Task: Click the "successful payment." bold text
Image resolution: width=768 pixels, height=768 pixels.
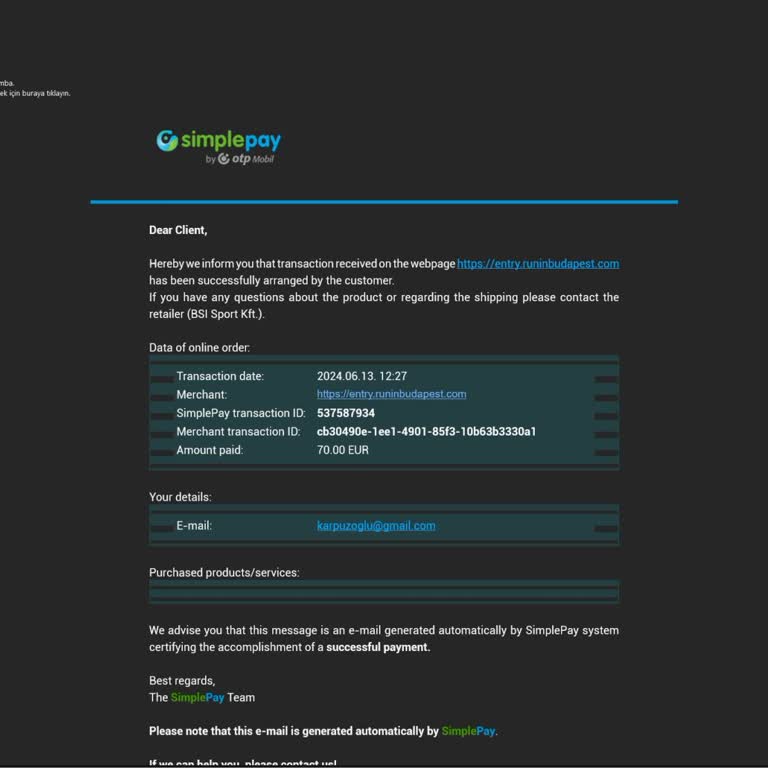Action: 378,648
